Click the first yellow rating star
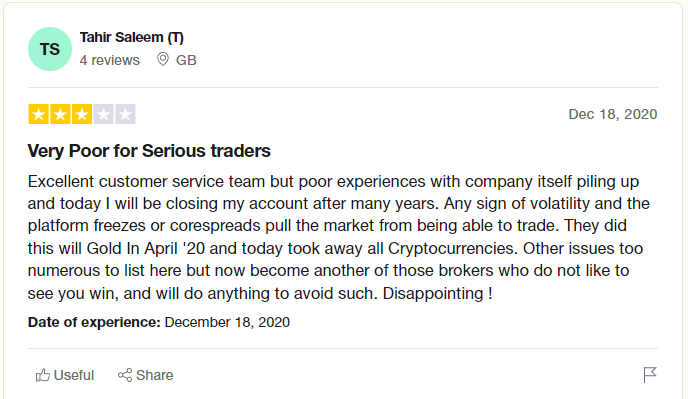 pyautogui.click(x=39, y=115)
